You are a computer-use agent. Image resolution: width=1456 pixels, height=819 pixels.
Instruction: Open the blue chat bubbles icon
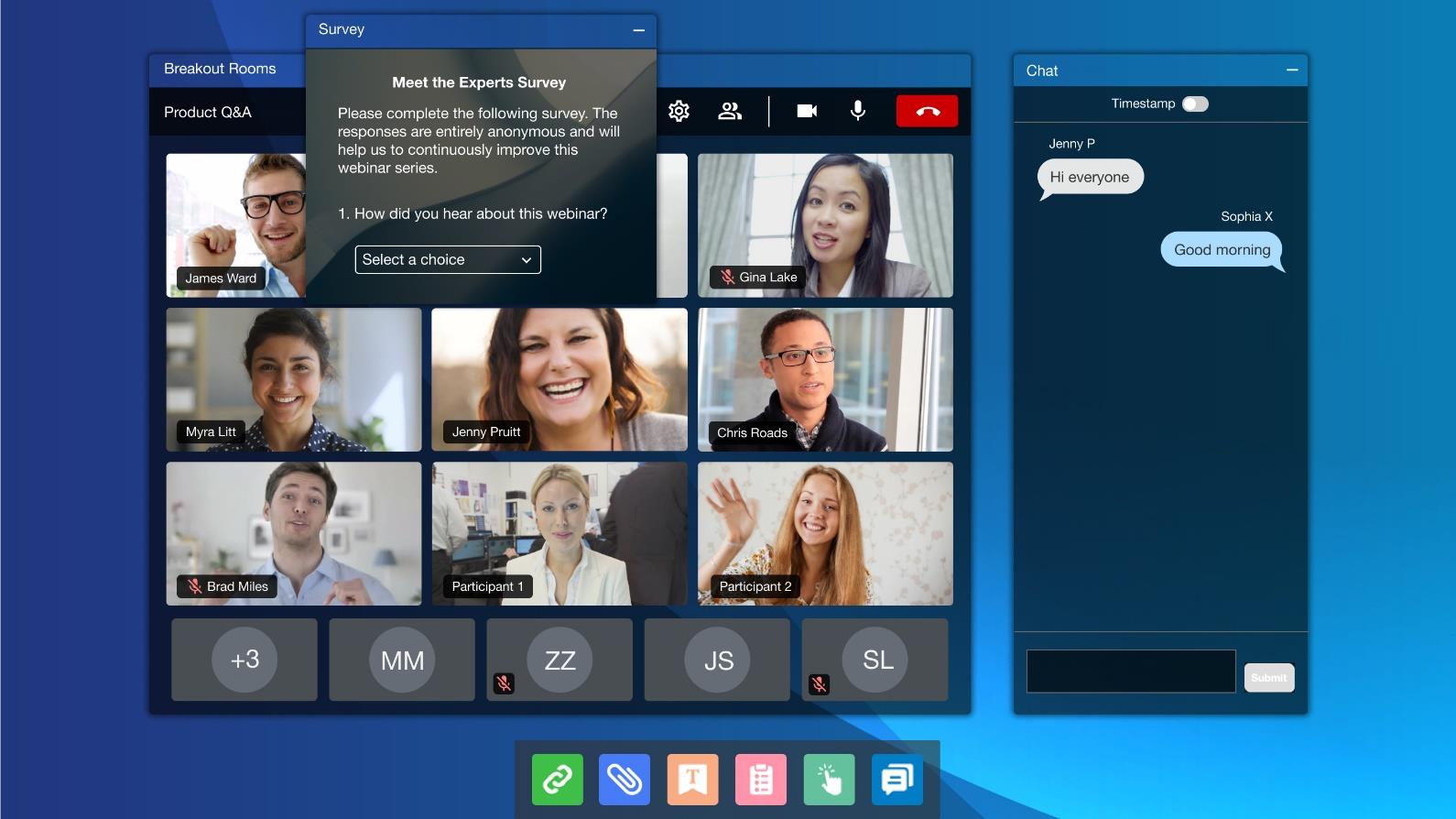click(896, 780)
